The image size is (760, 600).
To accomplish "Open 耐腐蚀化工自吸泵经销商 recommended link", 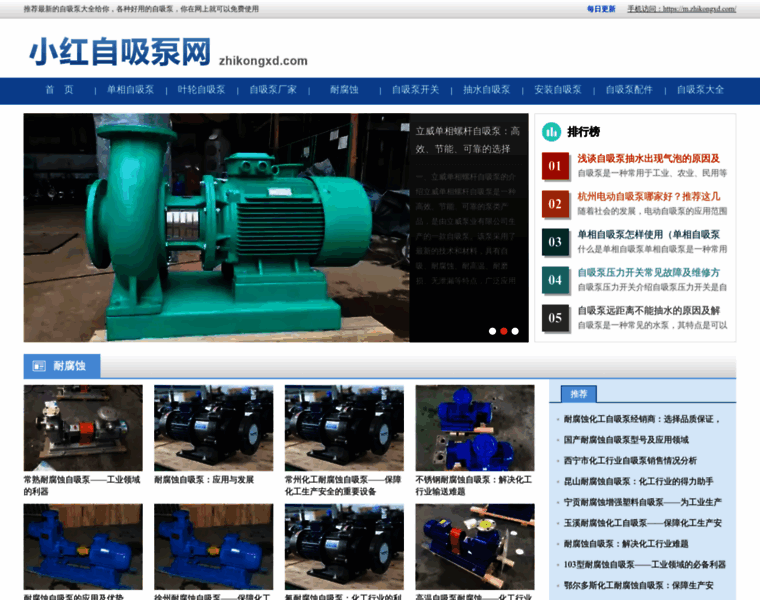I will [642, 419].
